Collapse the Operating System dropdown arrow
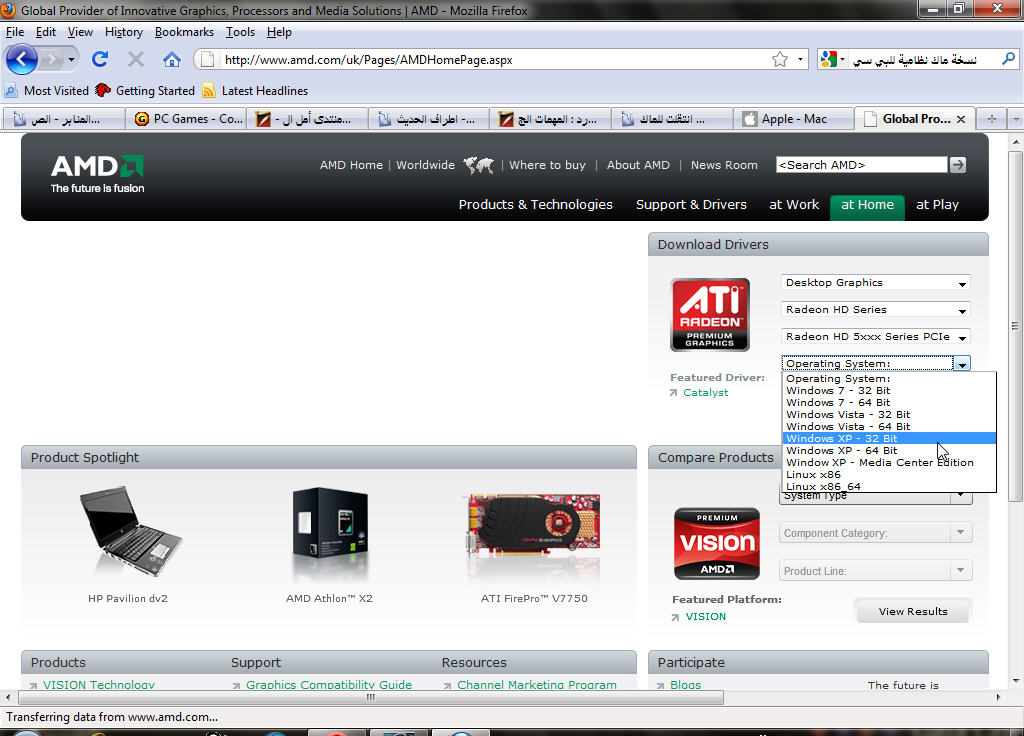 [962, 364]
